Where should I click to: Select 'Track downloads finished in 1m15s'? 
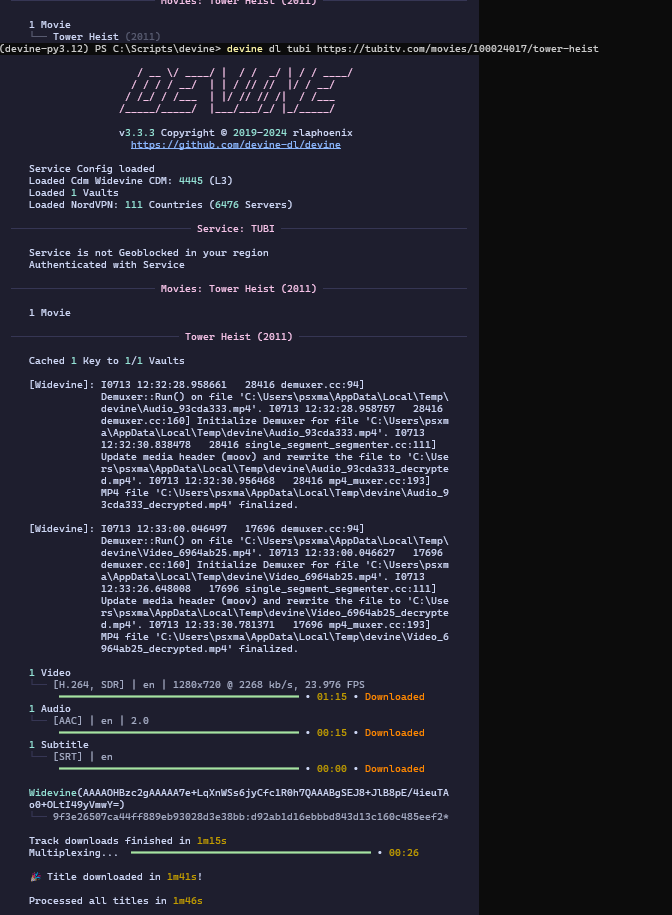tap(128, 841)
